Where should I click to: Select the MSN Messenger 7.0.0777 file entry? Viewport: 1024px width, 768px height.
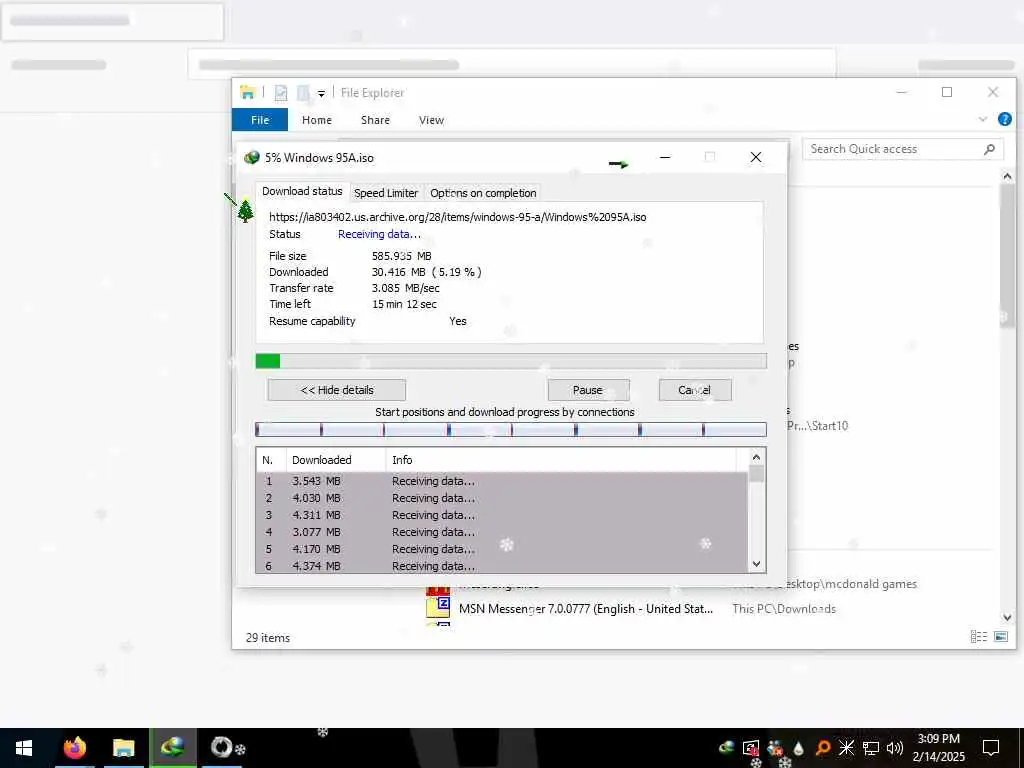(x=586, y=609)
